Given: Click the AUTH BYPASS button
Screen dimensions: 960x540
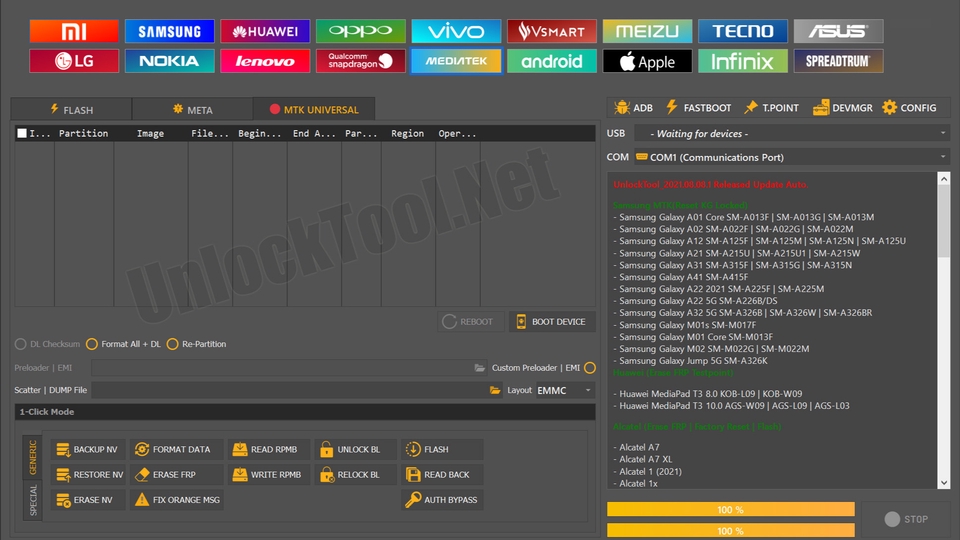Looking at the screenshot, I should click(442, 500).
